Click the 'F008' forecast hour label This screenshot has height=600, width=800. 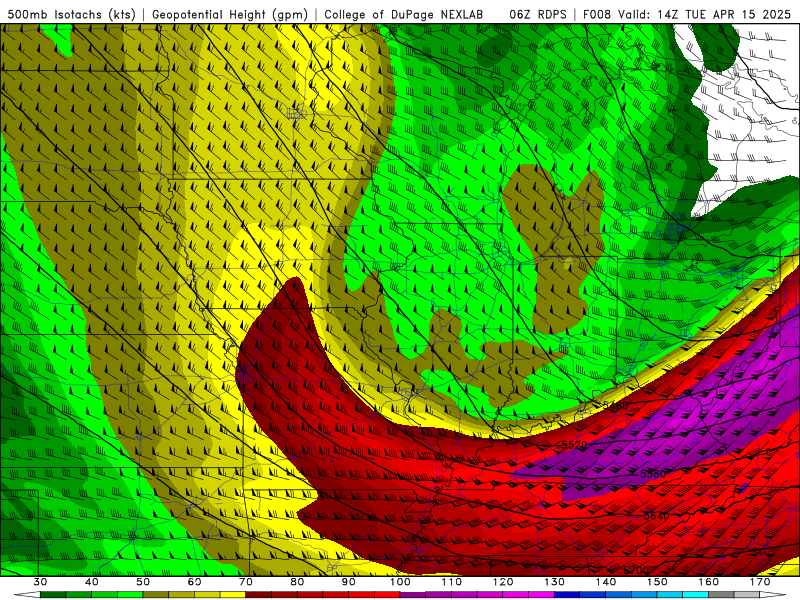[x=598, y=14]
